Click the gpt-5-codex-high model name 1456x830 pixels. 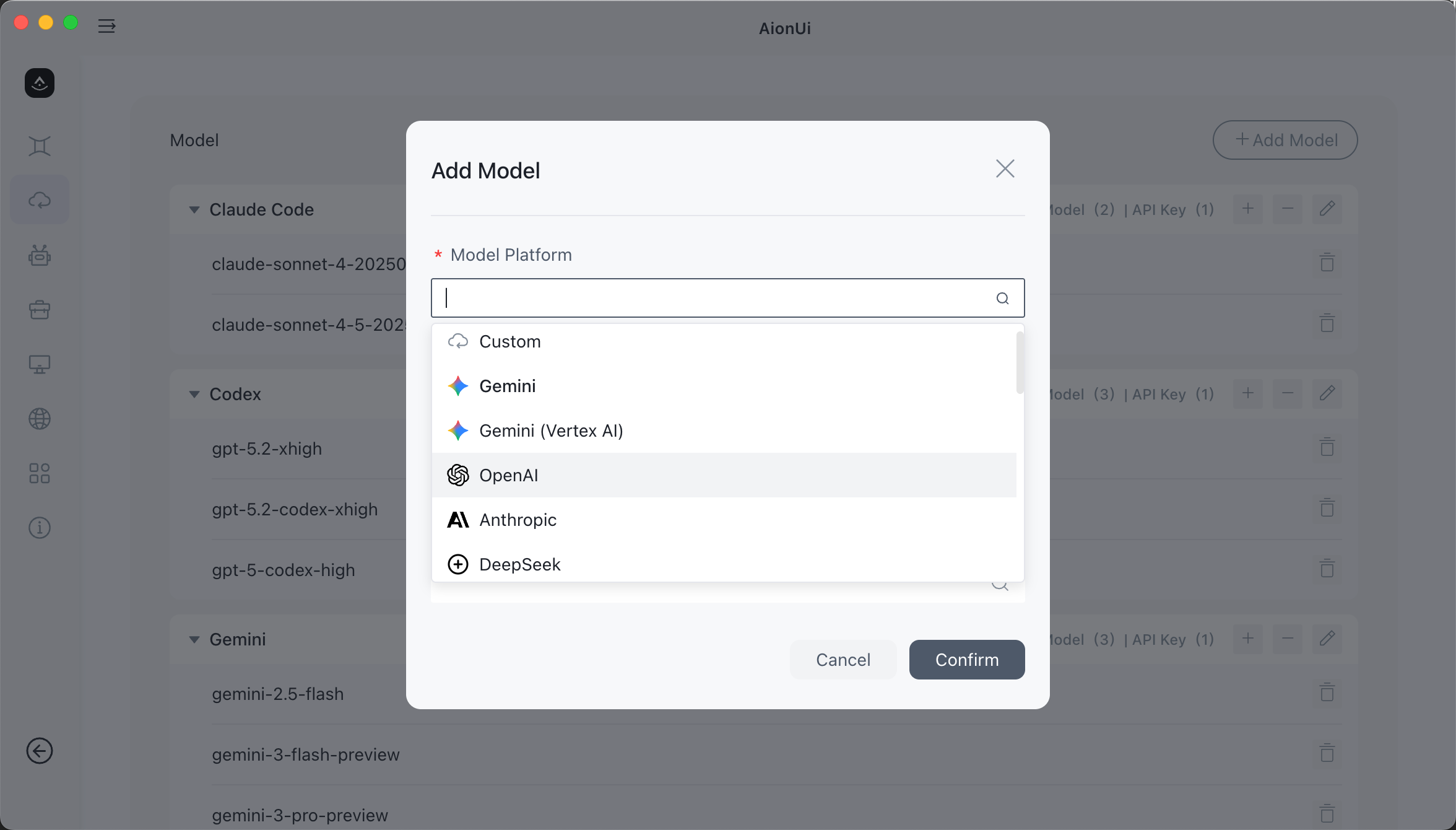[284, 570]
